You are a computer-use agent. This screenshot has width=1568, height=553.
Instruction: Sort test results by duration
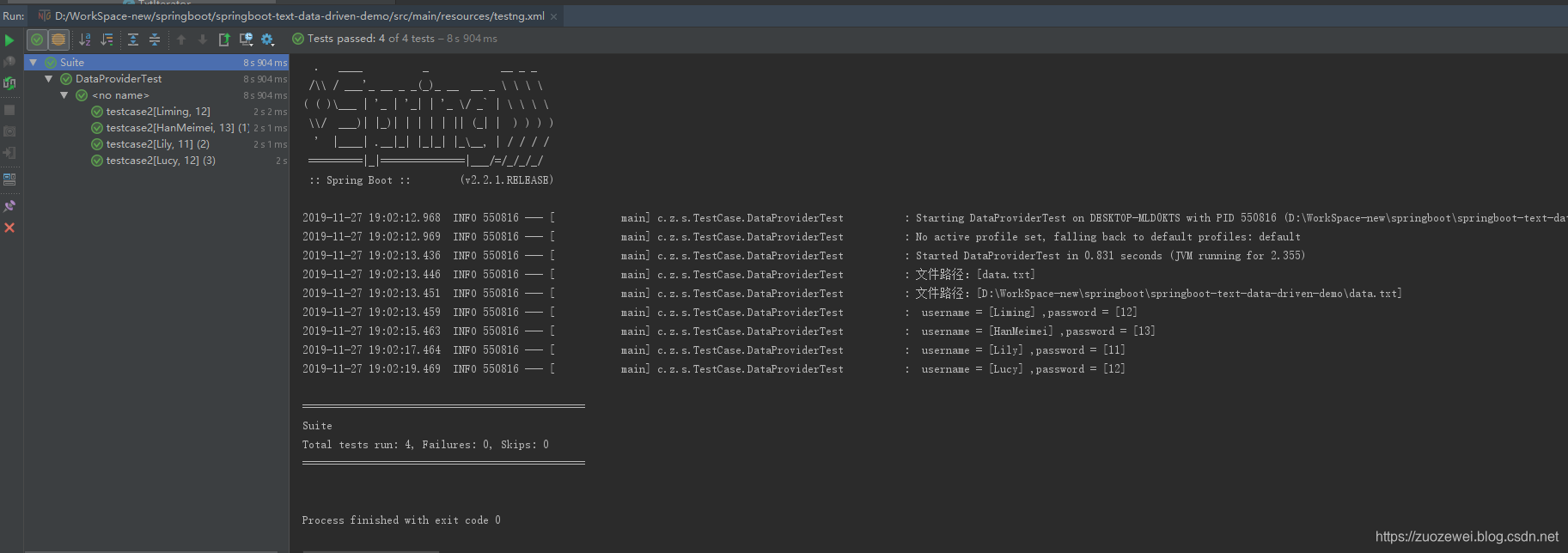tap(107, 39)
